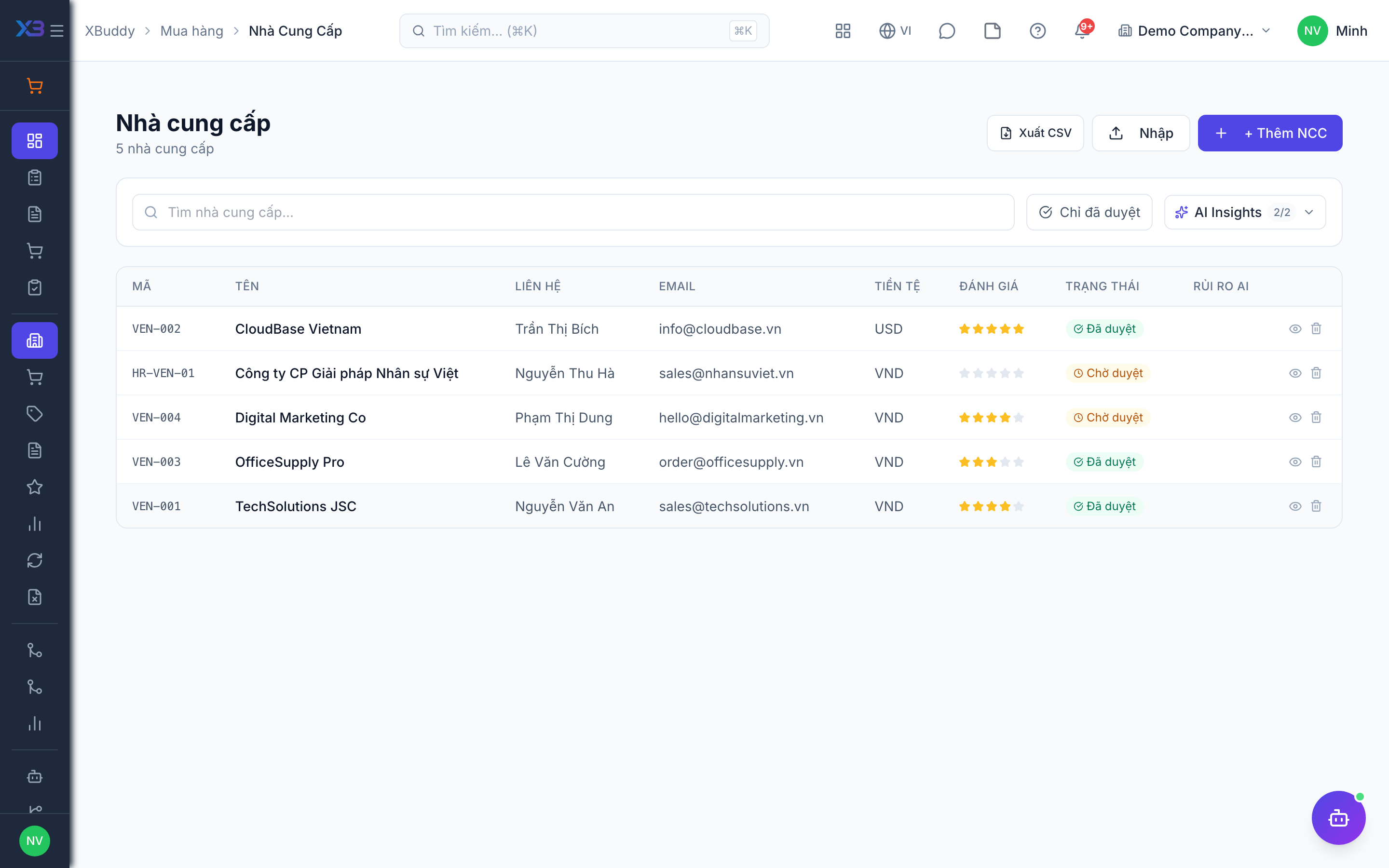The width and height of the screenshot is (1389, 868).
Task: Open the chat messages icon
Action: (946, 31)
